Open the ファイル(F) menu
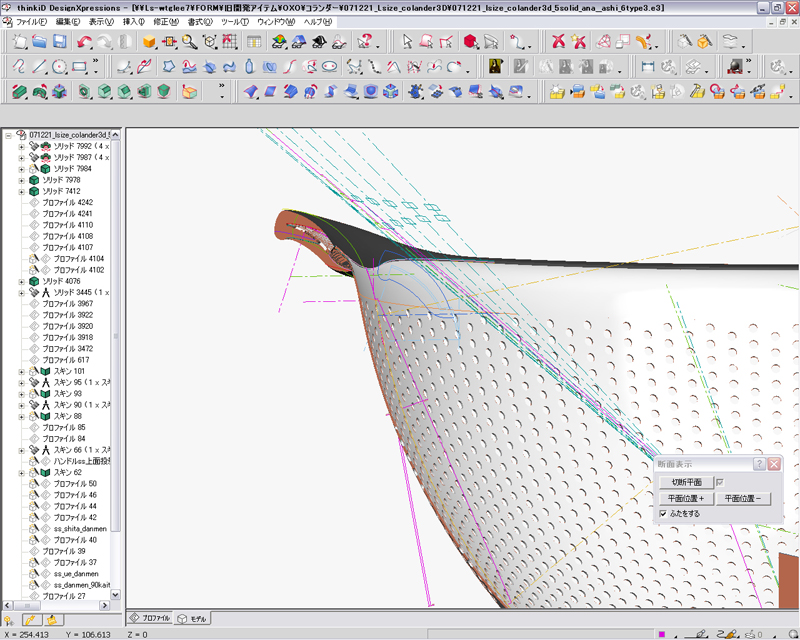 click(x=33, y=21)
